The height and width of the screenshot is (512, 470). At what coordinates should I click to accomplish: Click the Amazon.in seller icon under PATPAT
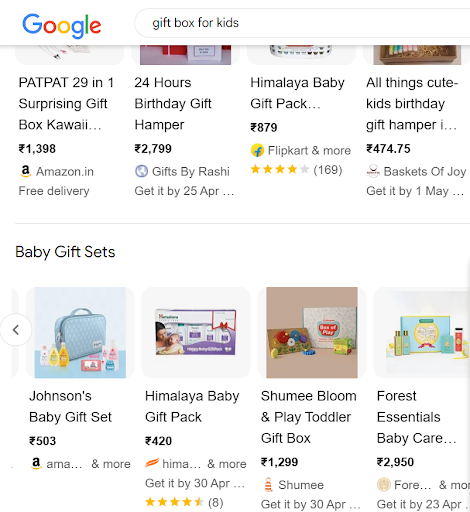(x=25, y=171)
